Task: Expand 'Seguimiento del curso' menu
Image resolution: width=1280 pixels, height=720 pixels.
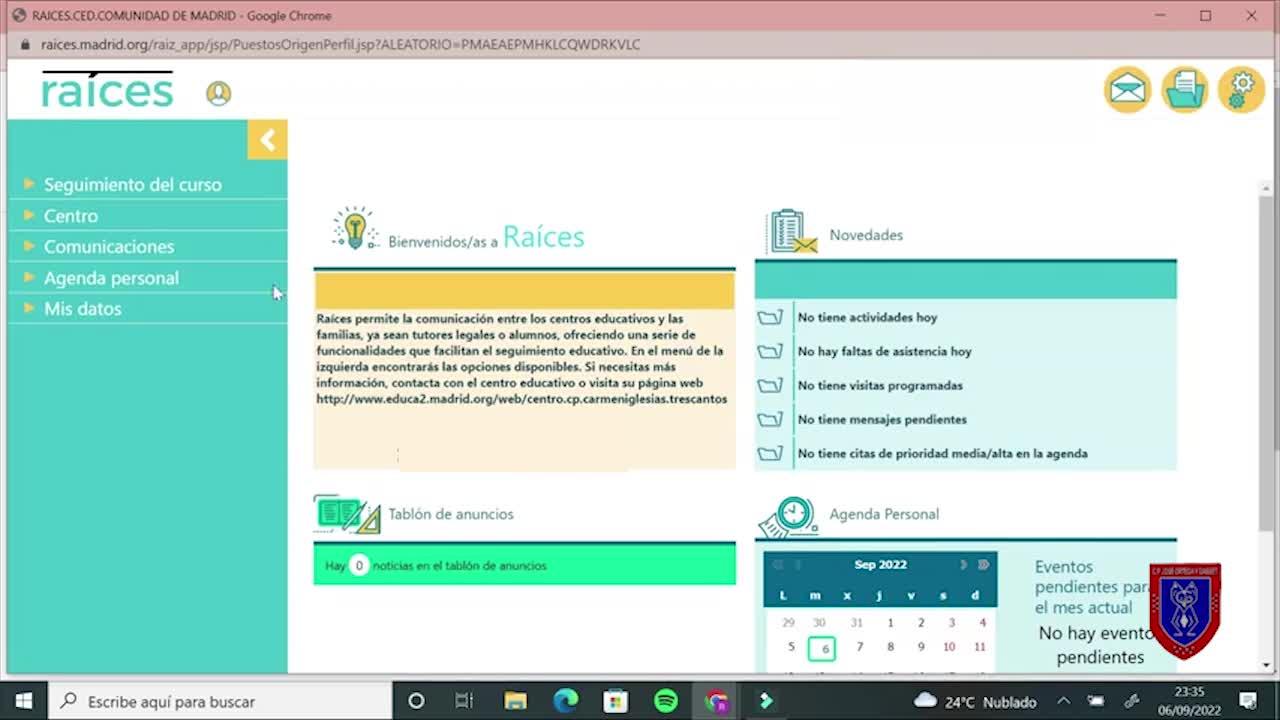Action: click(x=132, y=185)
